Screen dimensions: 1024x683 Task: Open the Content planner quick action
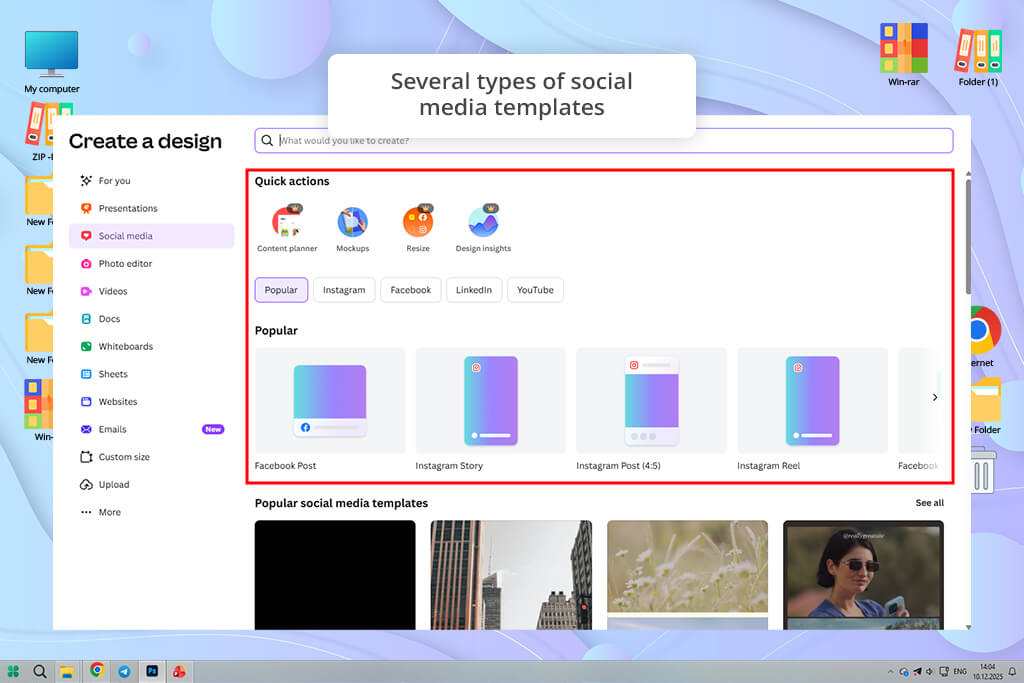click(287, 229)
